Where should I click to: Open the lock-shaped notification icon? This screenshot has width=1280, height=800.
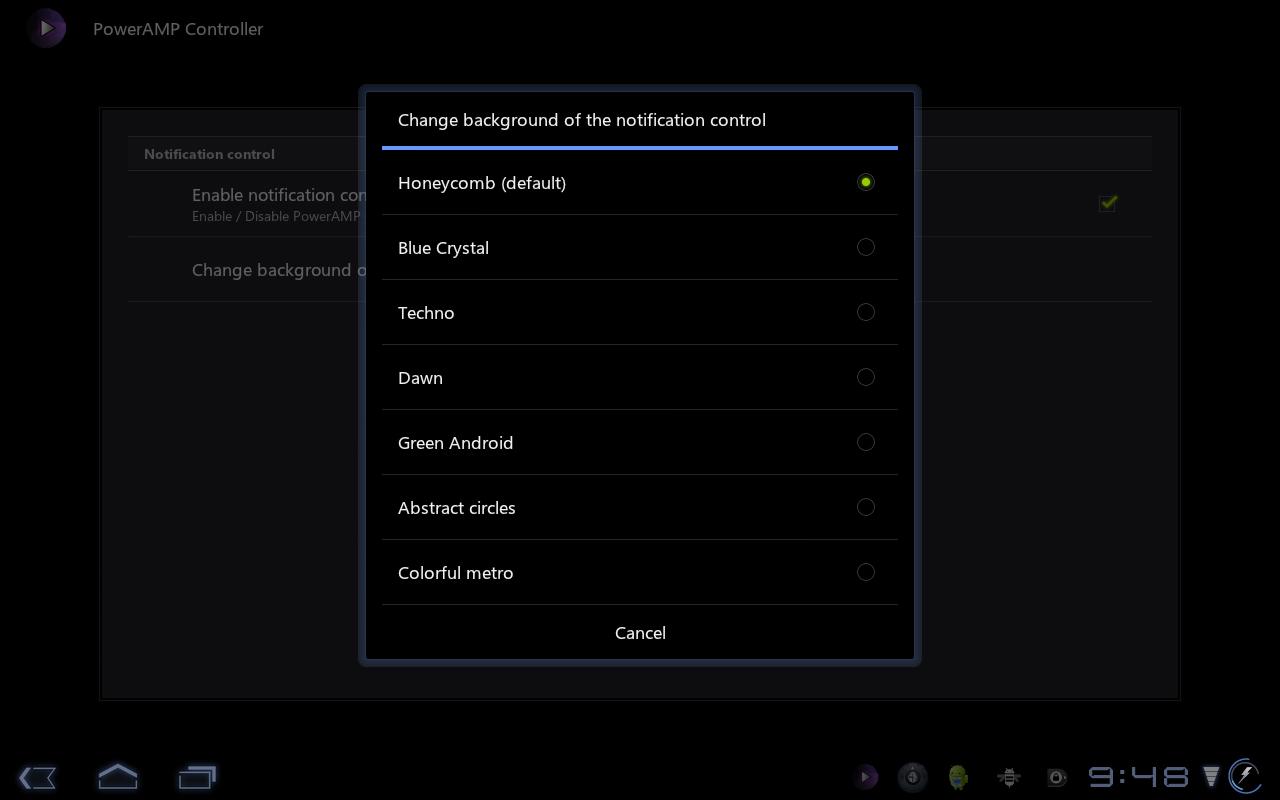click(1056, 777)
